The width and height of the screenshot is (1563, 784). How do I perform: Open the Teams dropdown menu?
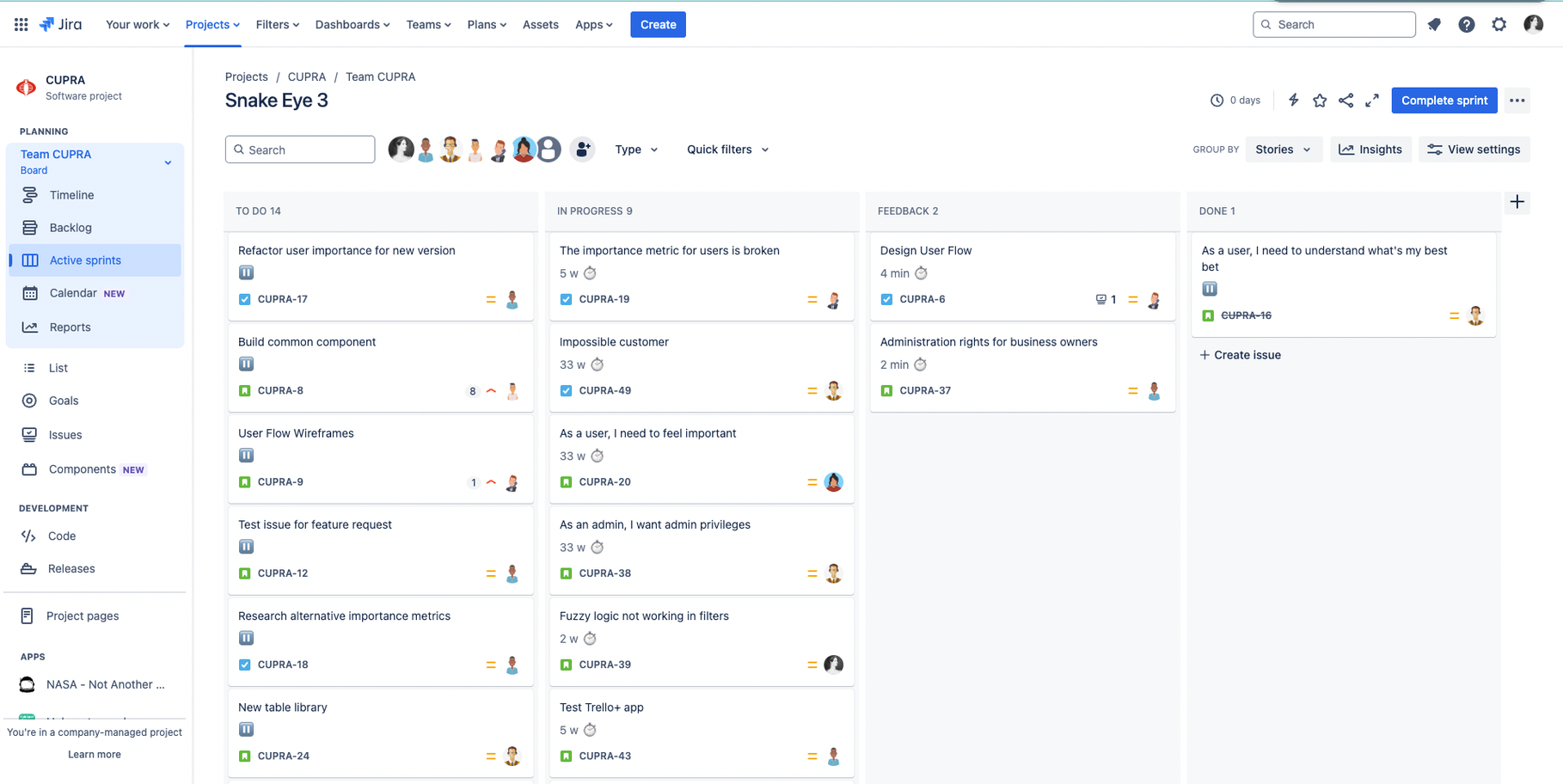tap(428, 24)
